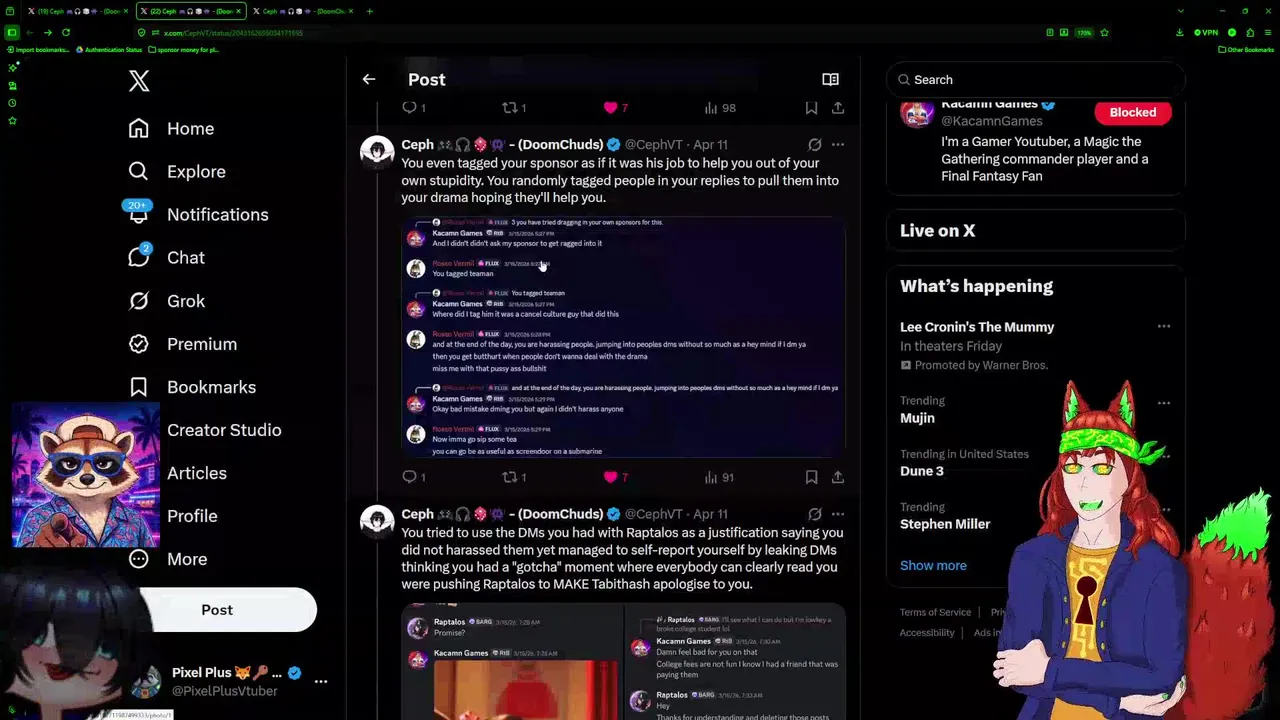This screenshot has width=1280, height=720.
Task: Open reader view icon in Post header
Action: pos(830,79)
